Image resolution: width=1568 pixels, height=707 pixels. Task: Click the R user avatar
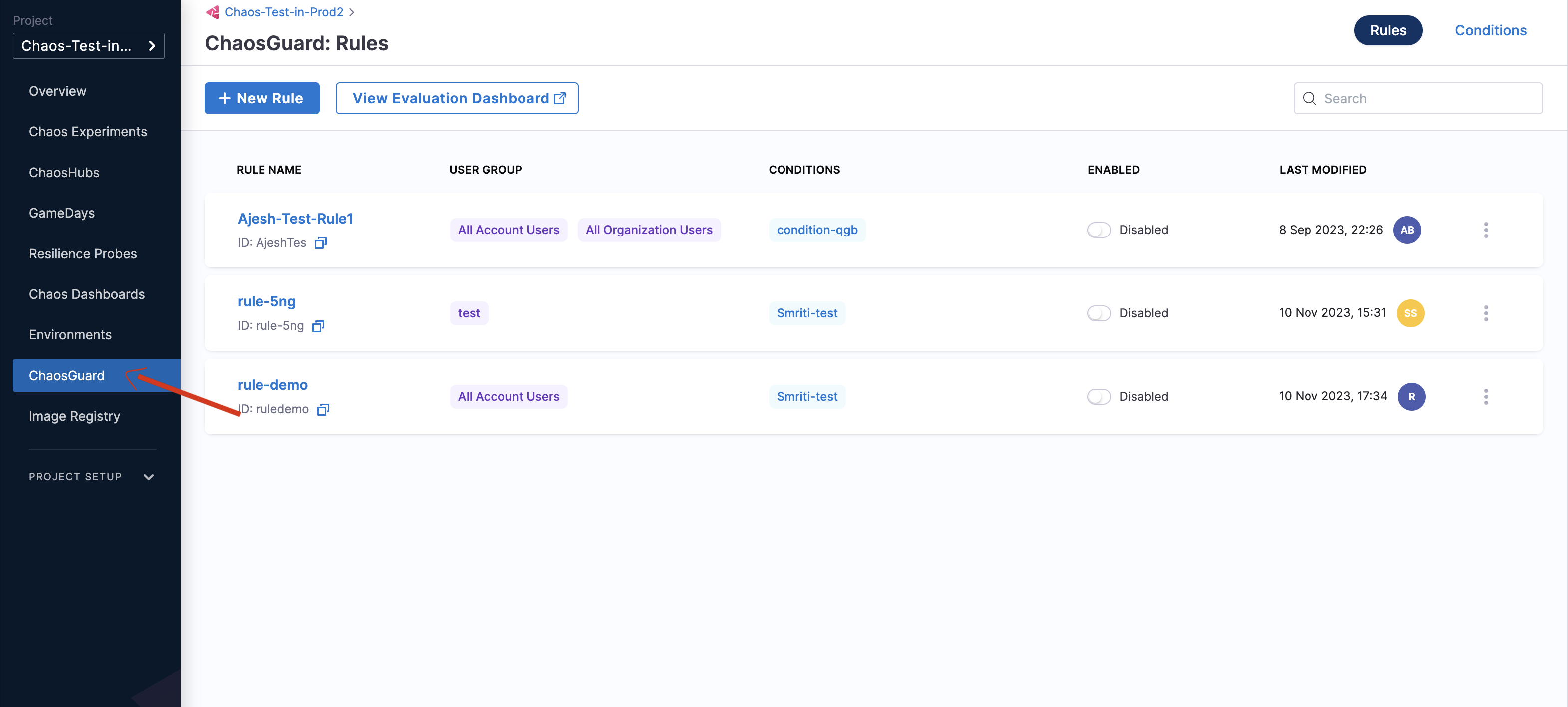[x=1412, y=397]
